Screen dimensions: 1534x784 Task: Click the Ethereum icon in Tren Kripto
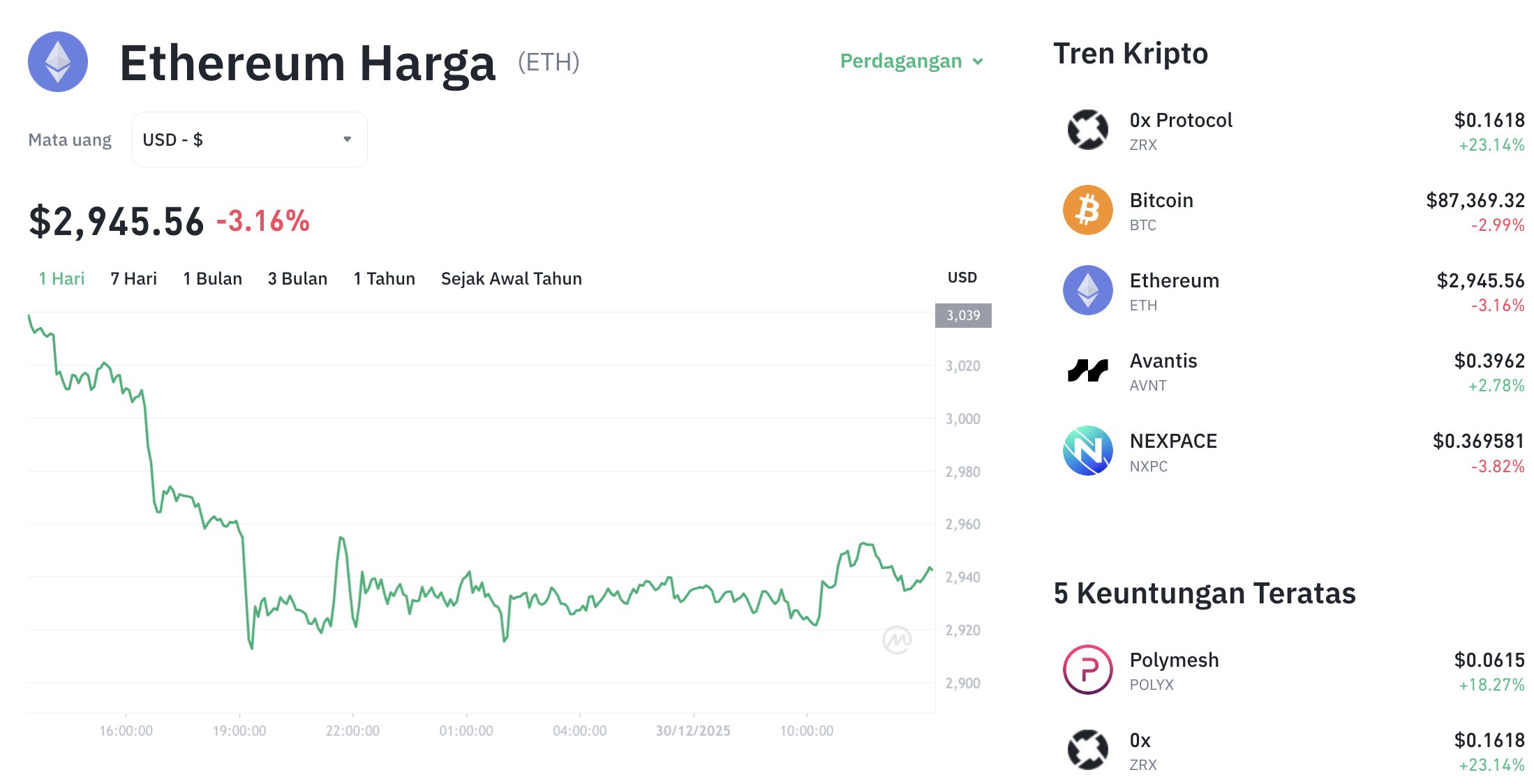coord(1087,290)
